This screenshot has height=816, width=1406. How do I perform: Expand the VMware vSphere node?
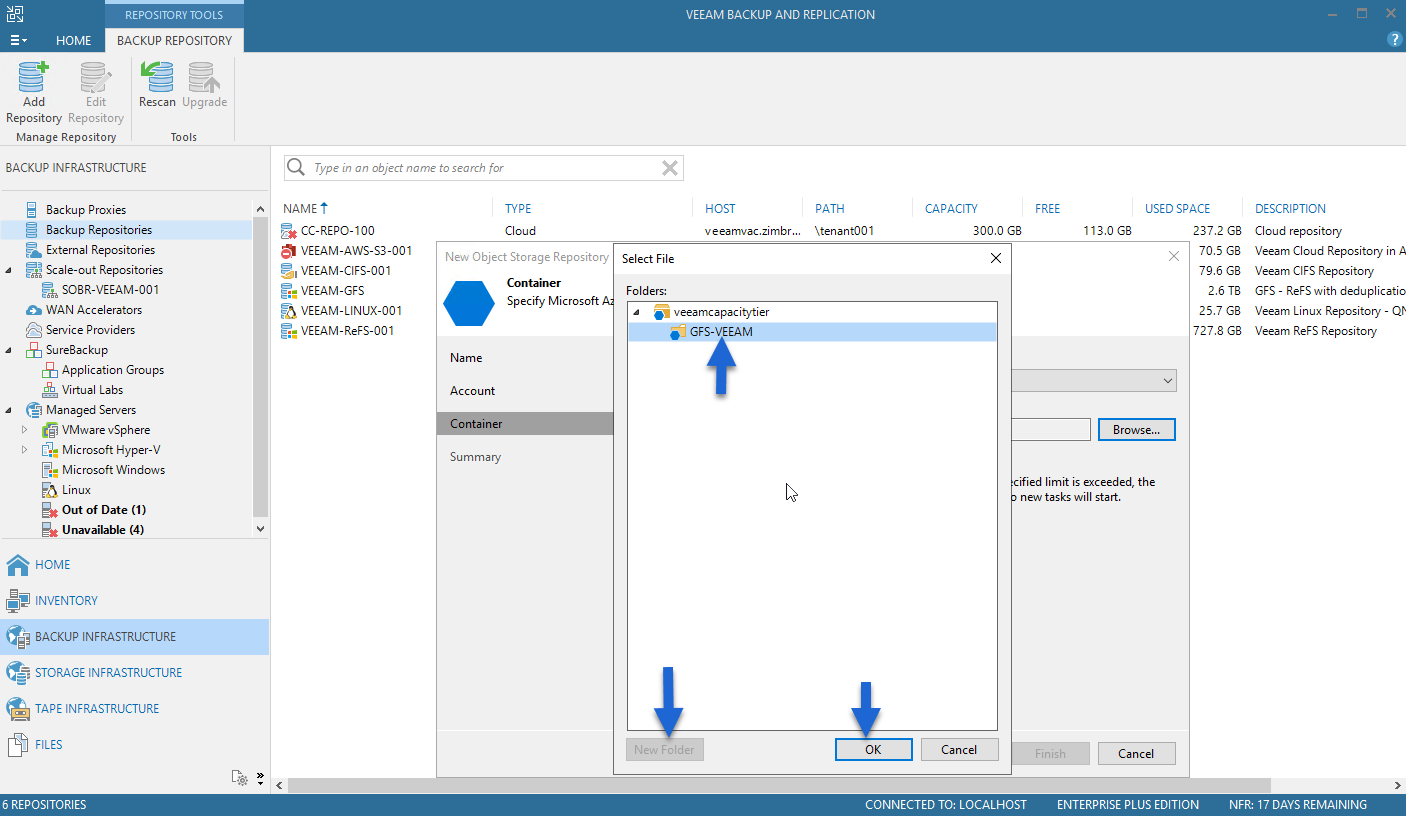click(25, 430)
